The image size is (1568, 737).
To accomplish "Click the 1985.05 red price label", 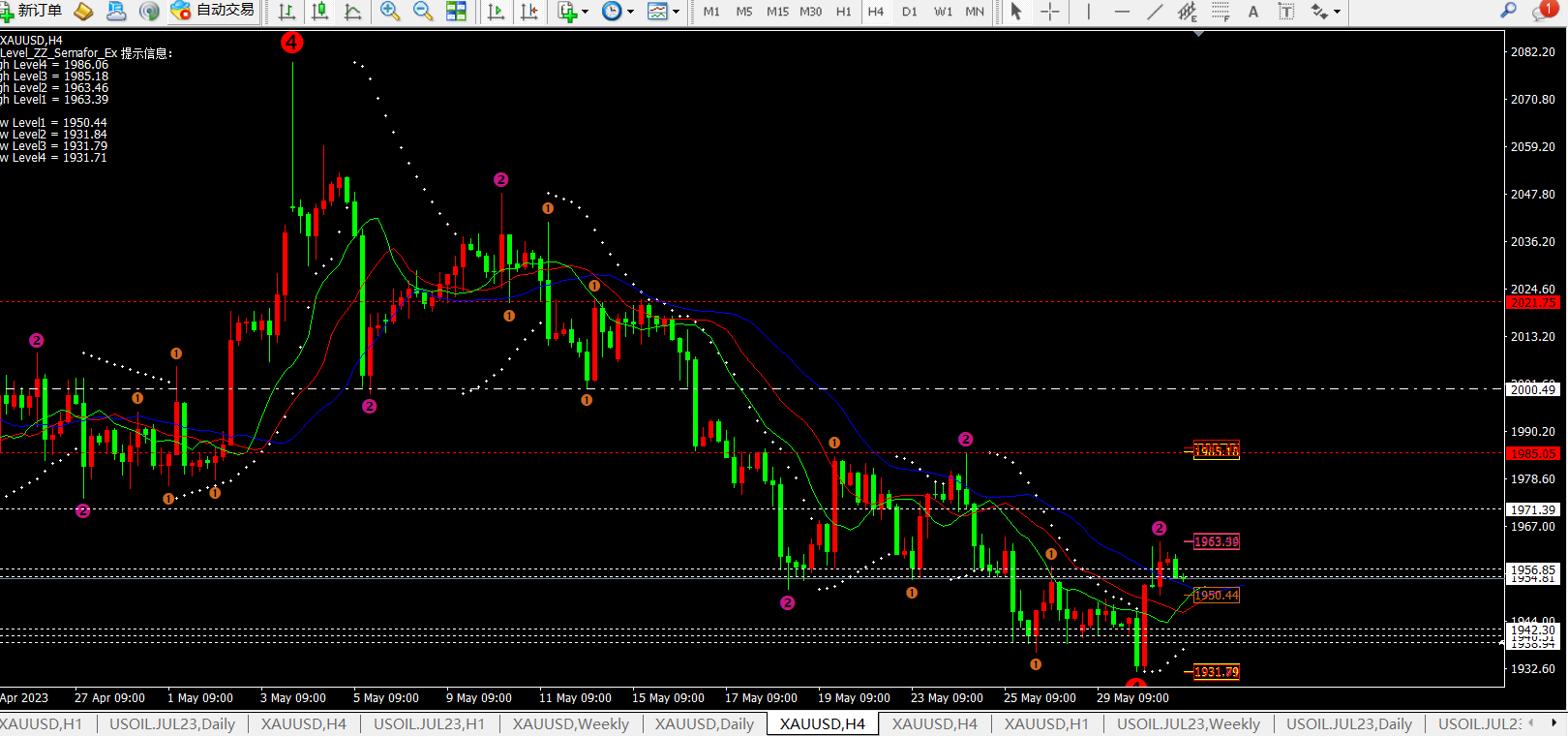I will tap(1533, 453).
